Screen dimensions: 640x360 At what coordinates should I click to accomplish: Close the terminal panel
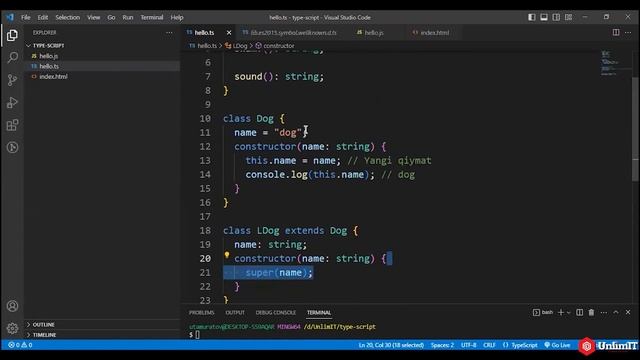click(628, 312)
